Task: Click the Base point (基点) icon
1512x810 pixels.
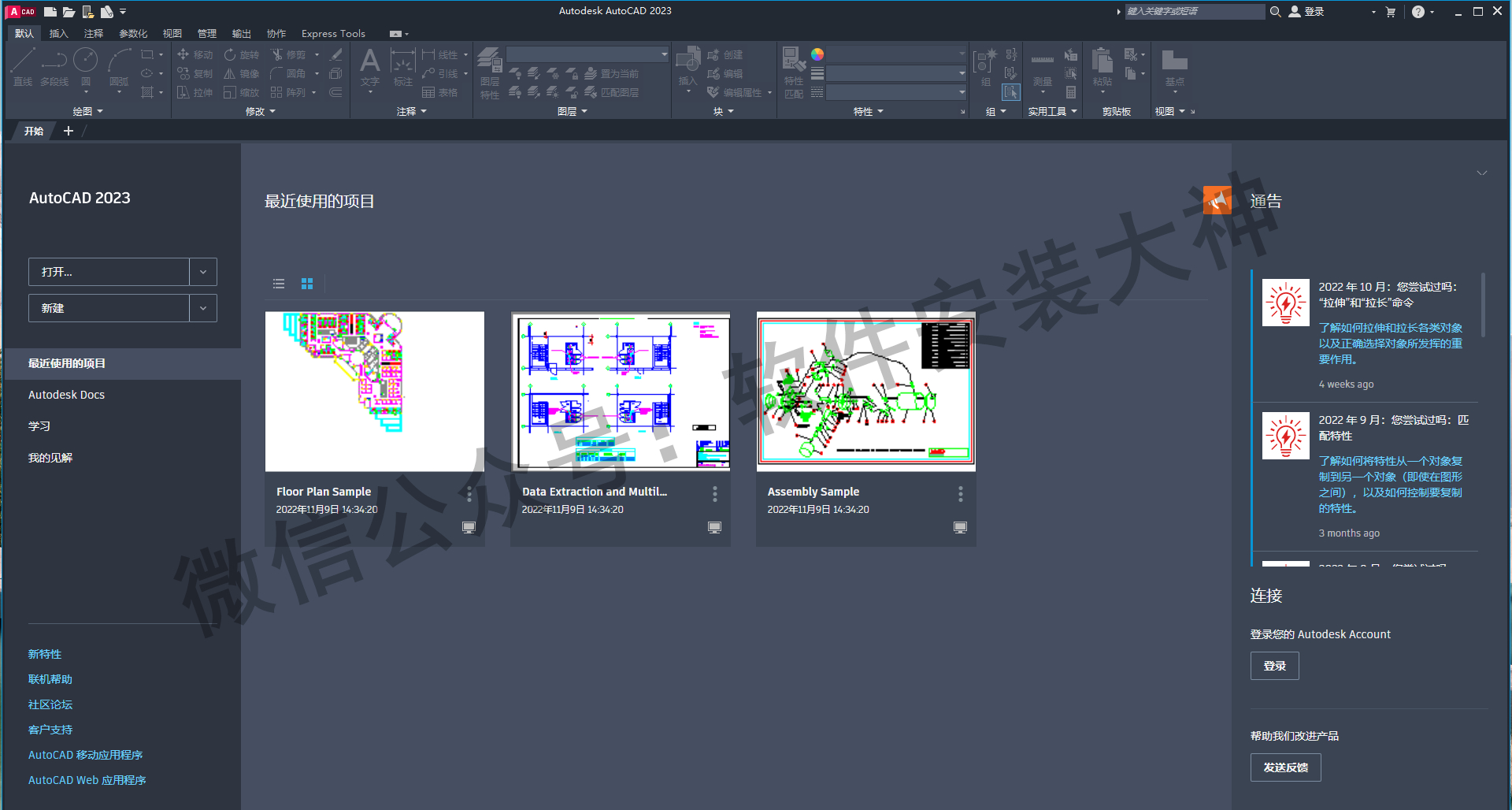Action: coord(1174,68)
